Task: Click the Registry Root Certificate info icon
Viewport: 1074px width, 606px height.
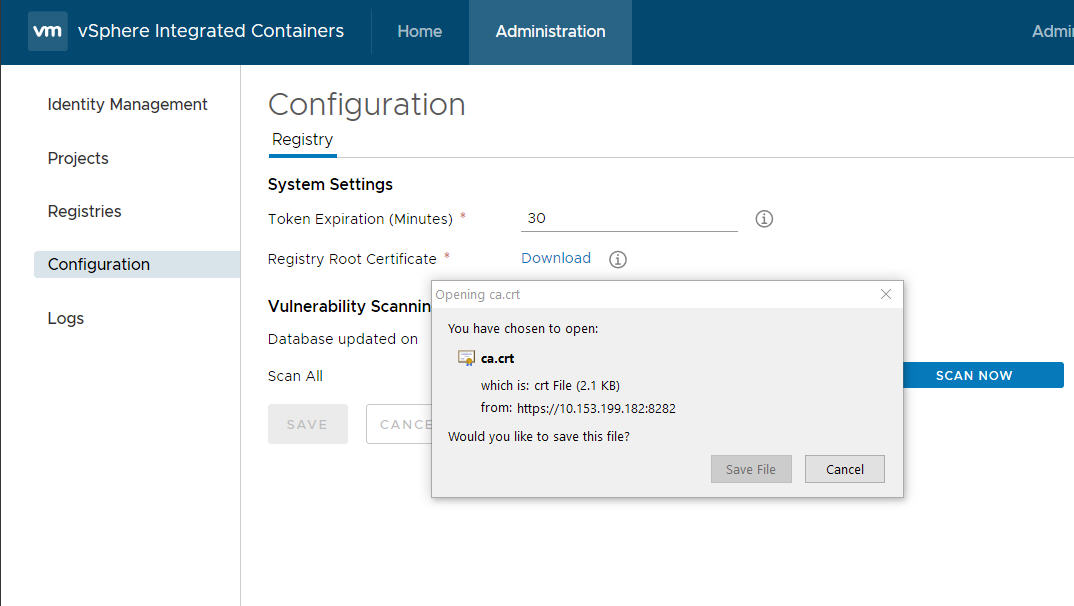Action: coord(617,259)
